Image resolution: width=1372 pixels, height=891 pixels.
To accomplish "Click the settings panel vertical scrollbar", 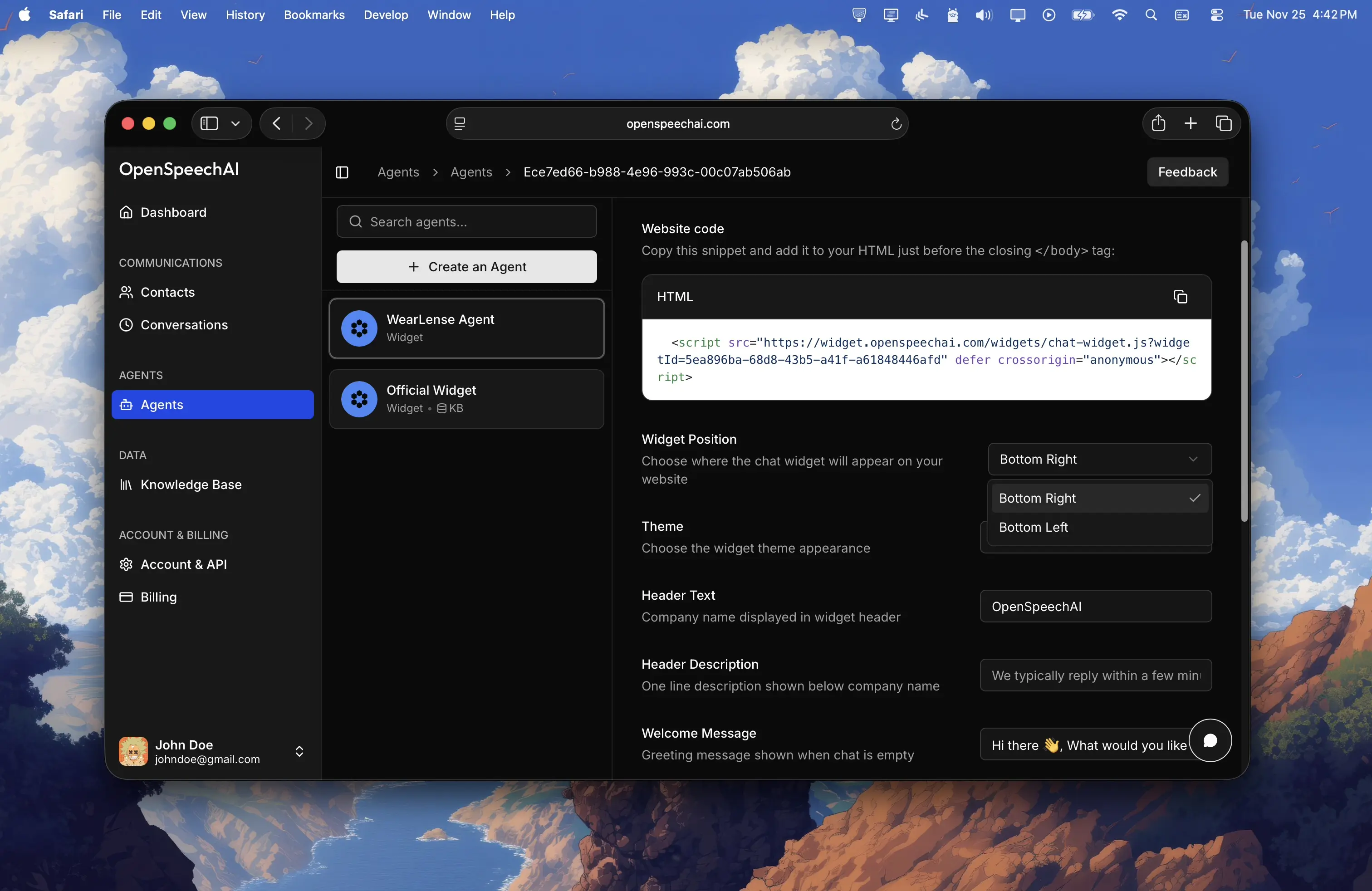I will point(1244,380).
